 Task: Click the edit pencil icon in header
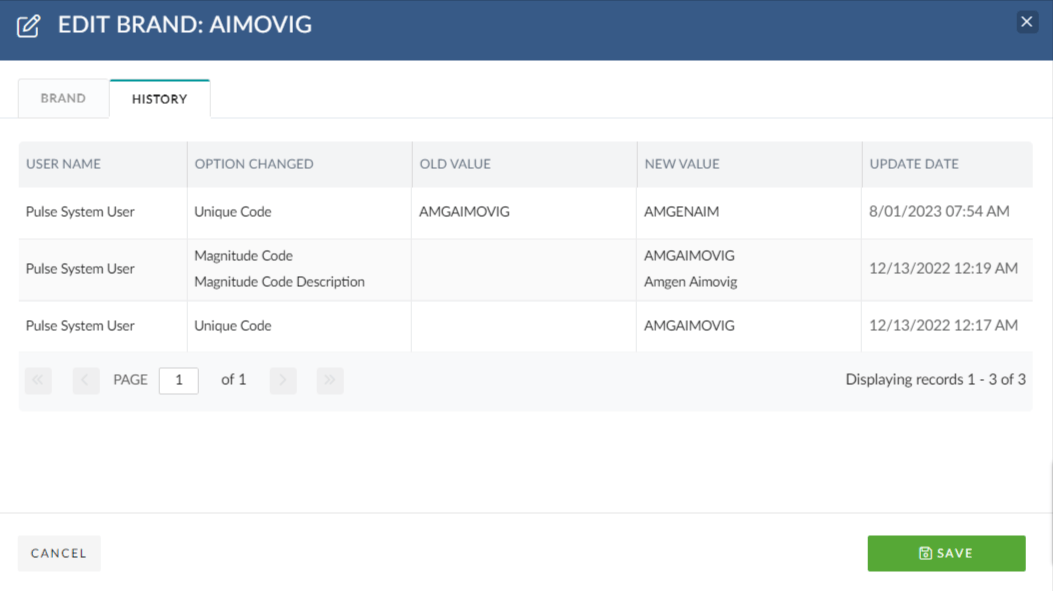coord(28,26)
